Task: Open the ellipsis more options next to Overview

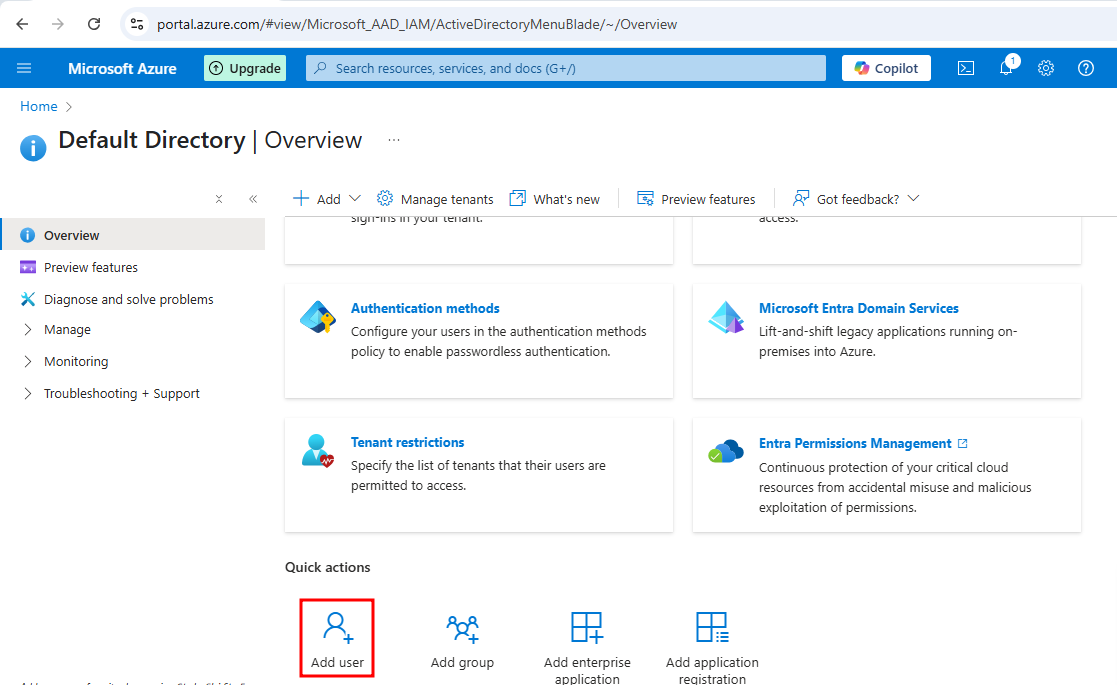Action: tap(394, 140)
